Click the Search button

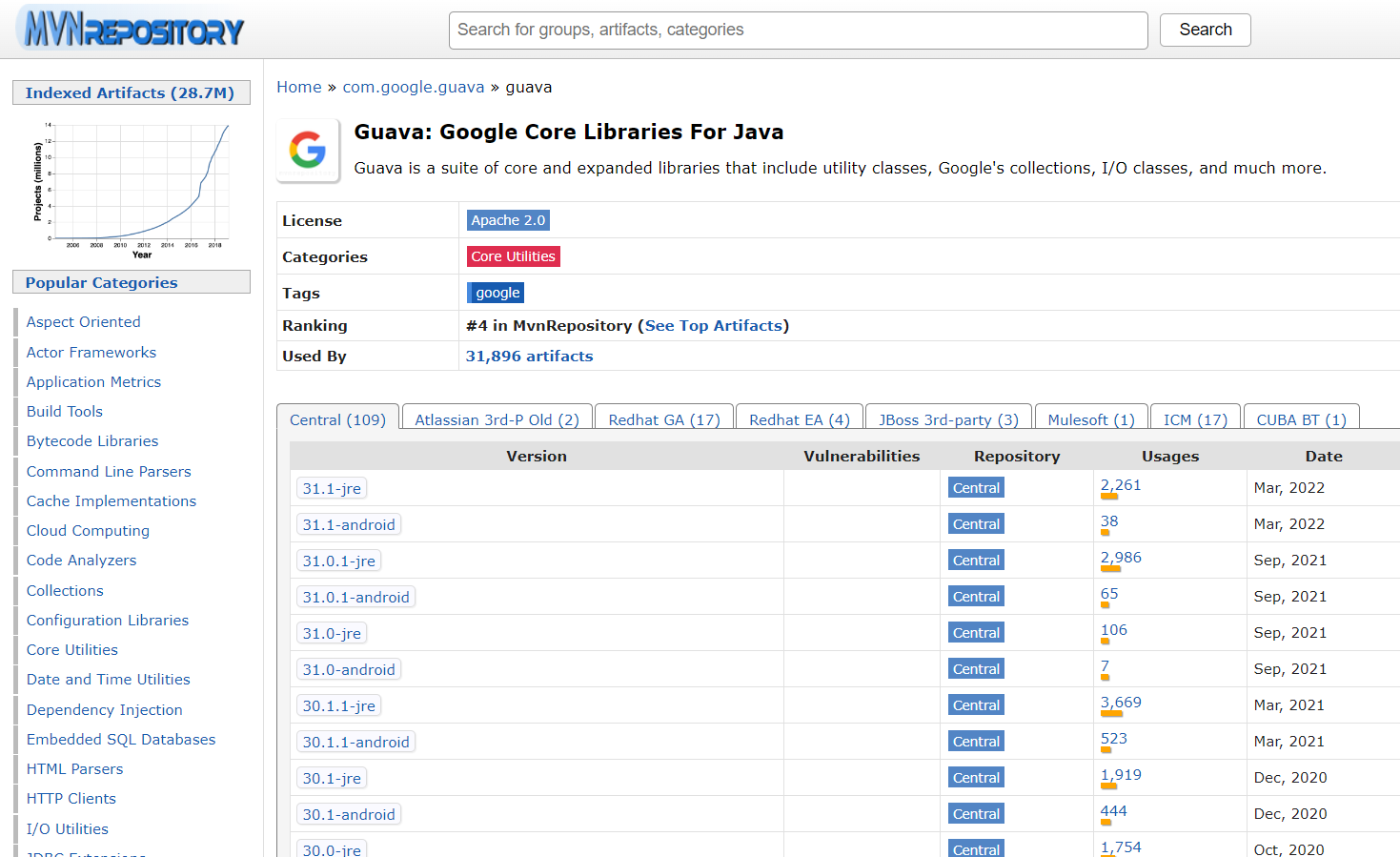click(1205, 30)
